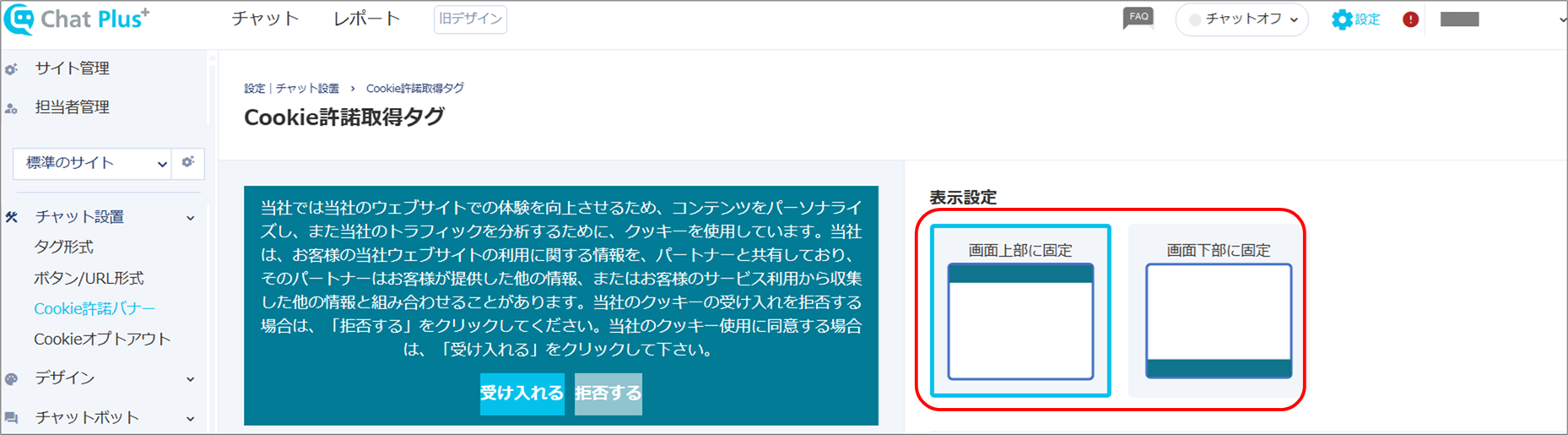Viewport: 1568px width, 435px height.
Task: Click the Cookie許諾取得タグ breadcrumb
Action: (x=414, y=88)
